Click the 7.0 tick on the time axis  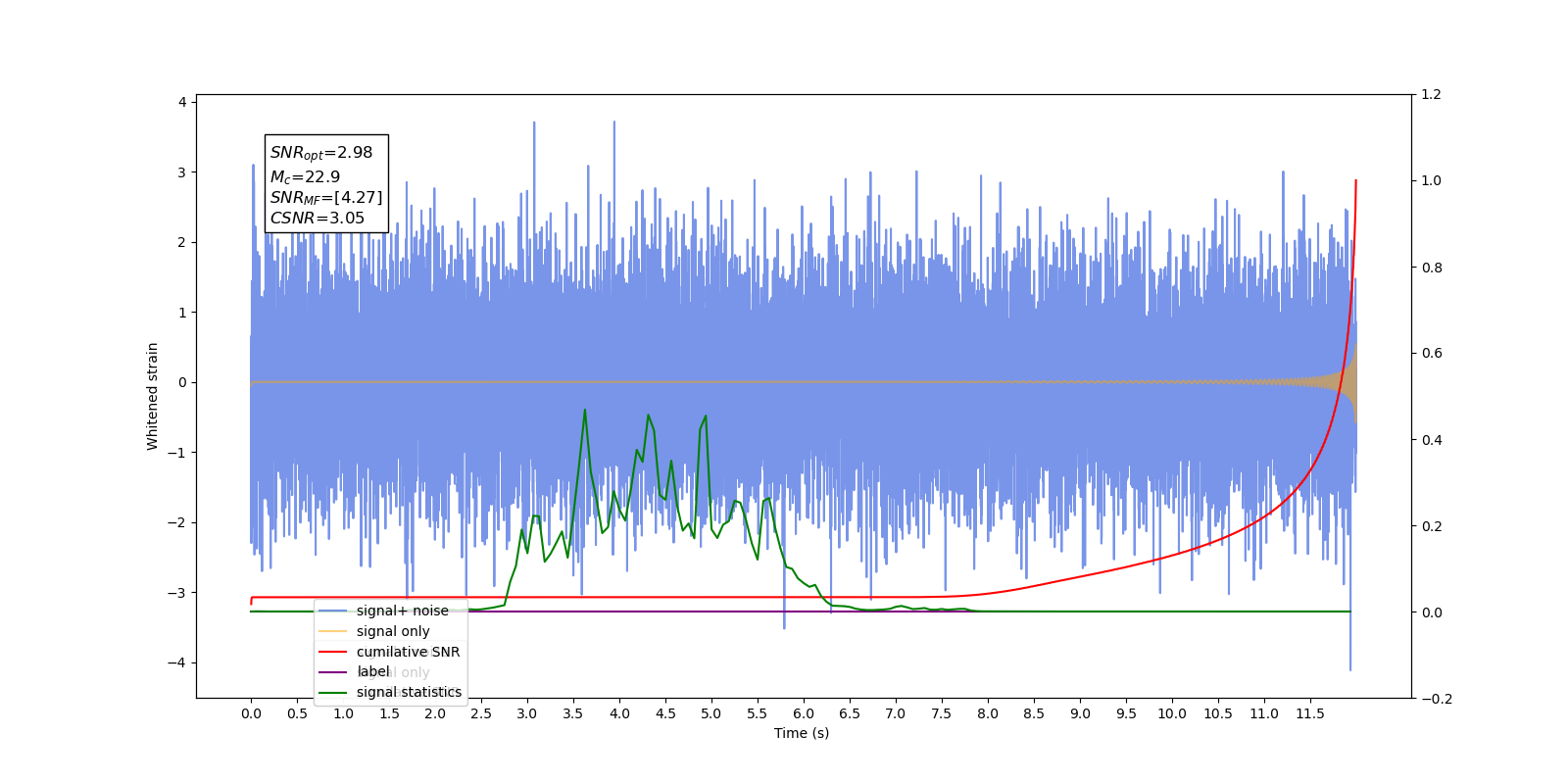[x=896, y=713]
